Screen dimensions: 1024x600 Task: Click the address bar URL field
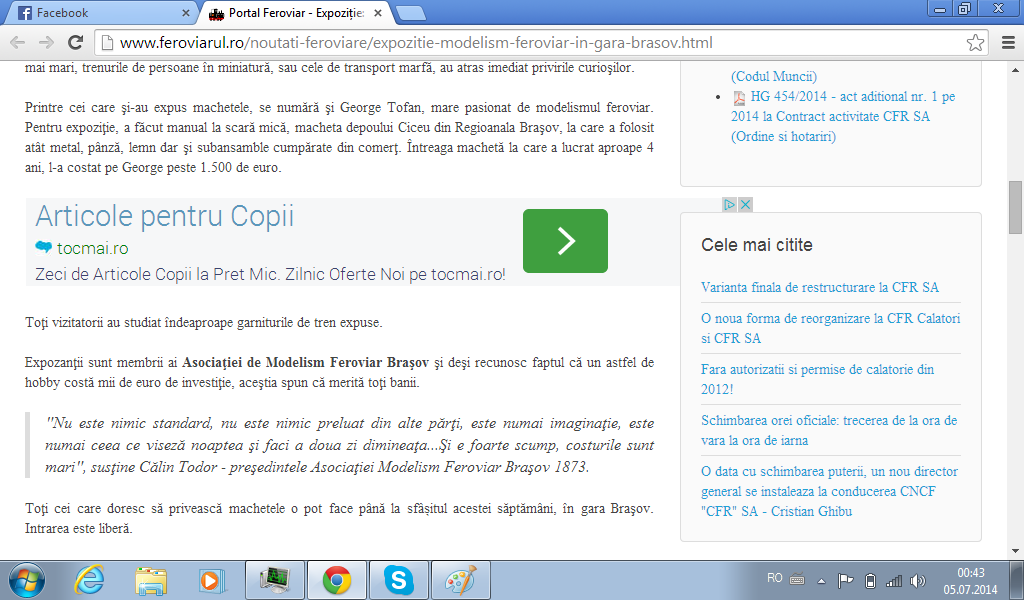point(530,43)
